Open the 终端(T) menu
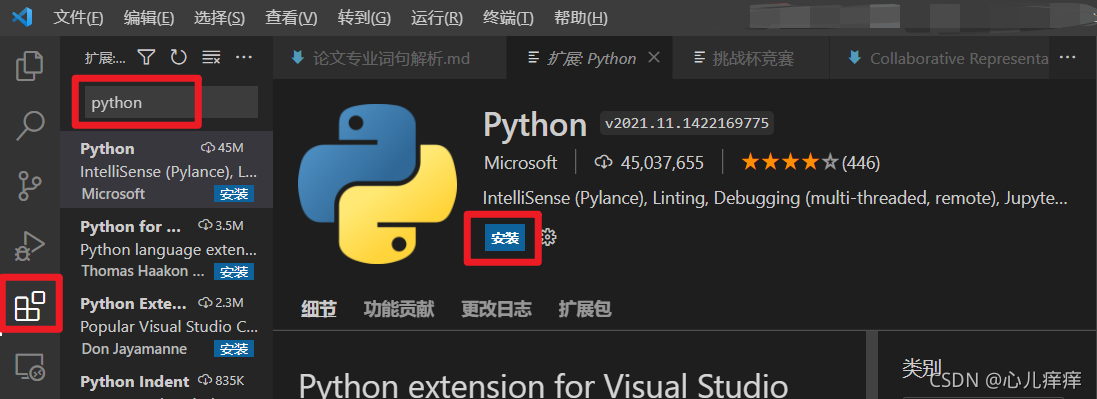Screen dimensions: 1097x399 point(508,18)
